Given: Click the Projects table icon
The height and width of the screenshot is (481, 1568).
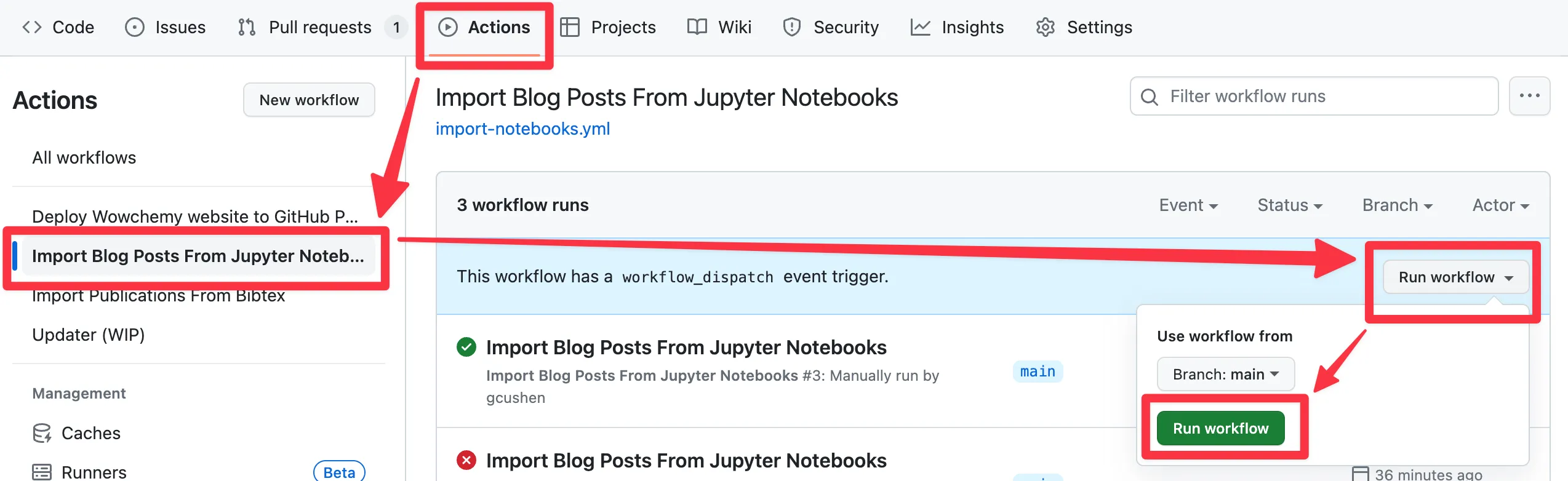Looking at the screenshot, I should click(570, 27).
